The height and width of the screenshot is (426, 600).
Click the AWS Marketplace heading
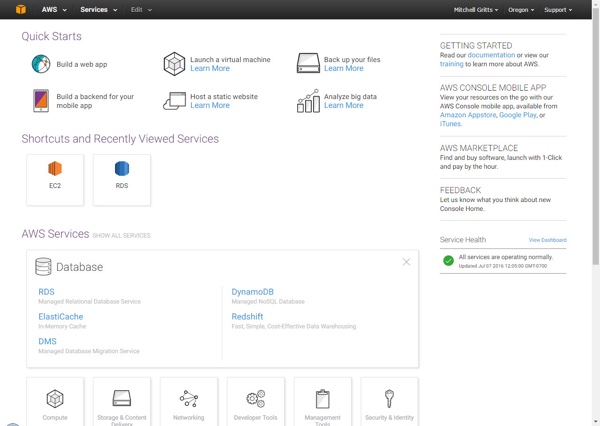479,148
